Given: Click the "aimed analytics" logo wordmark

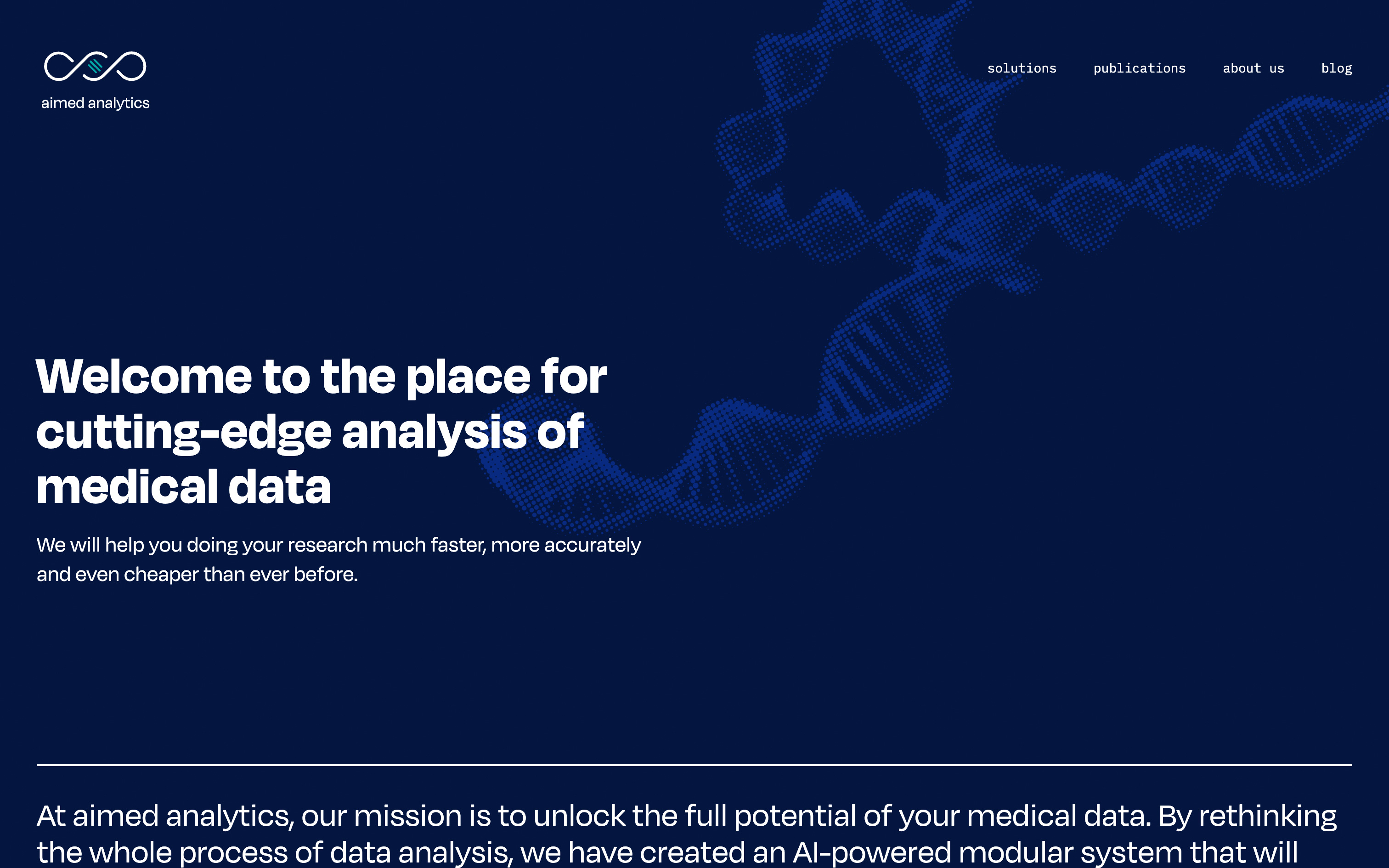Looking at the screenshot, I should pyautogui.click(x=95, y=103).
